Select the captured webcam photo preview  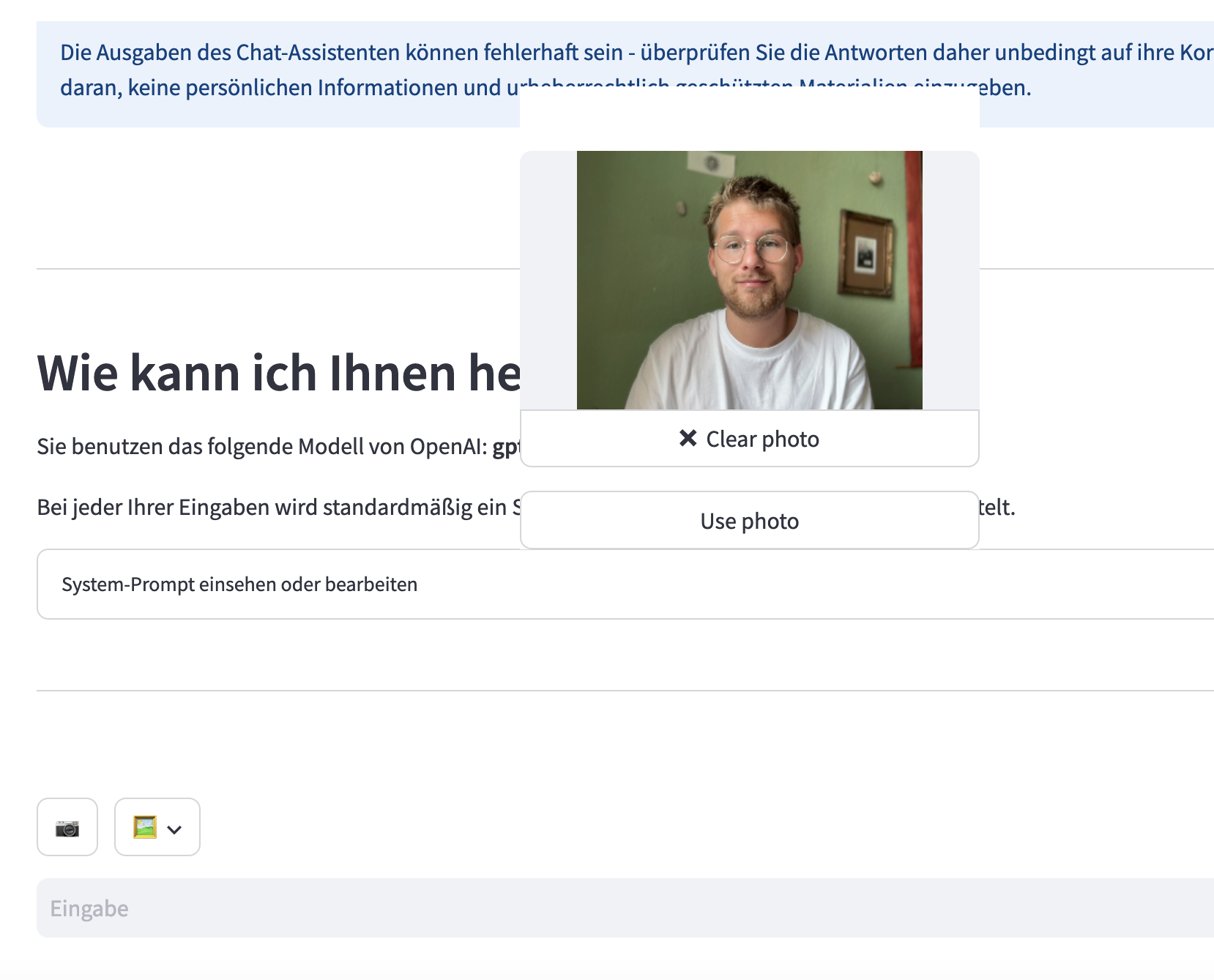(749, 280)
